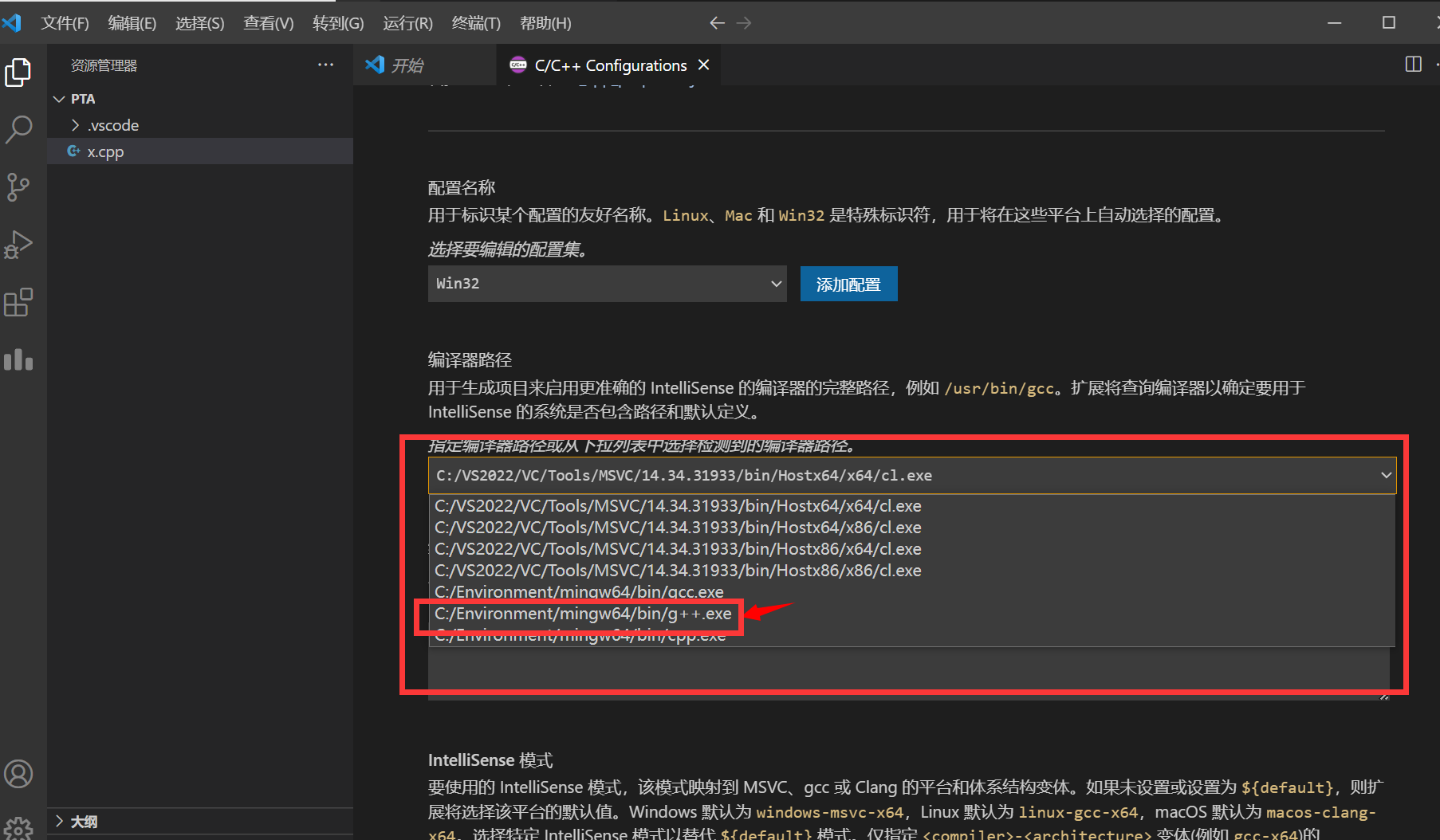Open the Extensions view
This screenshot has width=1440, height=840.
tap(18, 303)
